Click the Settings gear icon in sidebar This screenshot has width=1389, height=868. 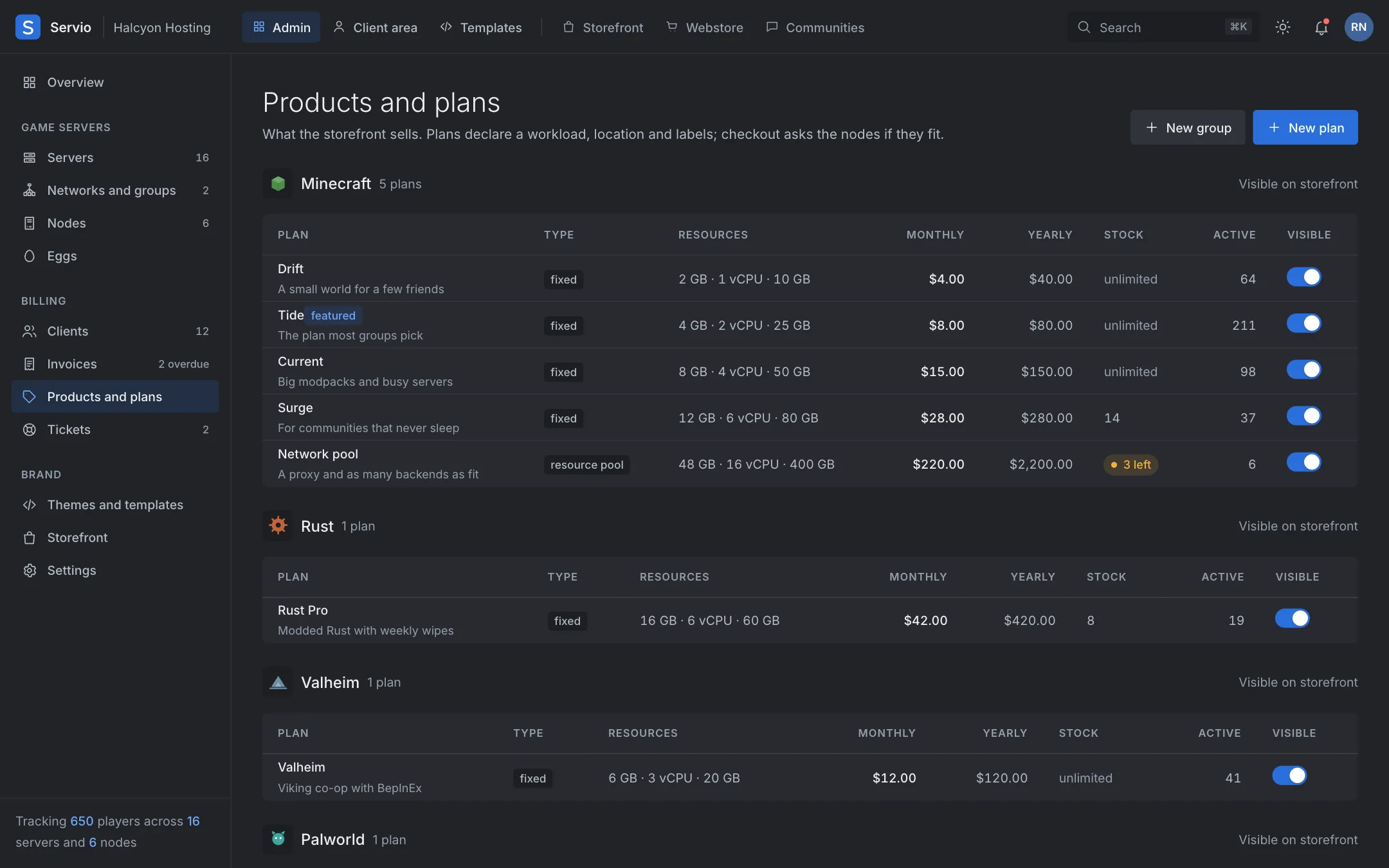(x=29, y=570)
